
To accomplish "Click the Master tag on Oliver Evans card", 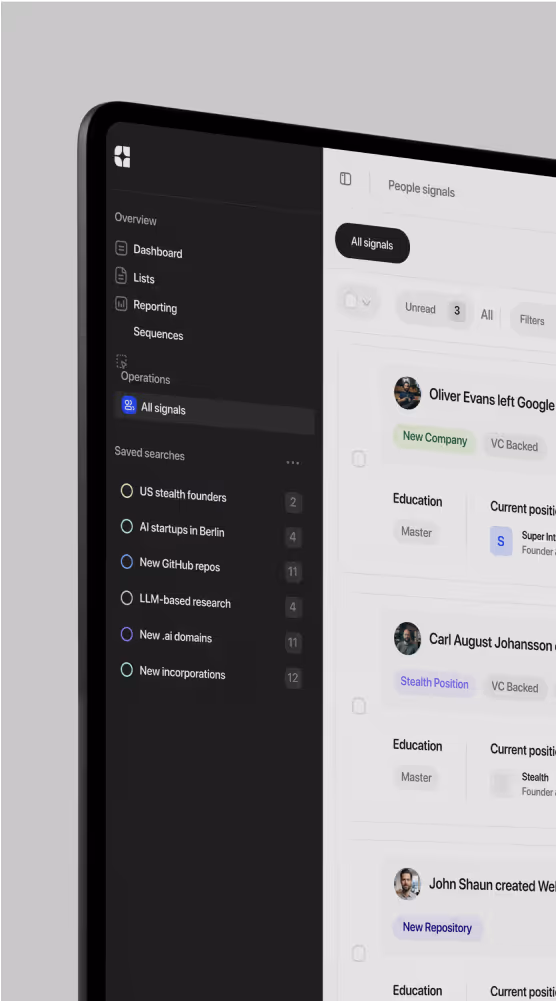I will pos(416,532).
